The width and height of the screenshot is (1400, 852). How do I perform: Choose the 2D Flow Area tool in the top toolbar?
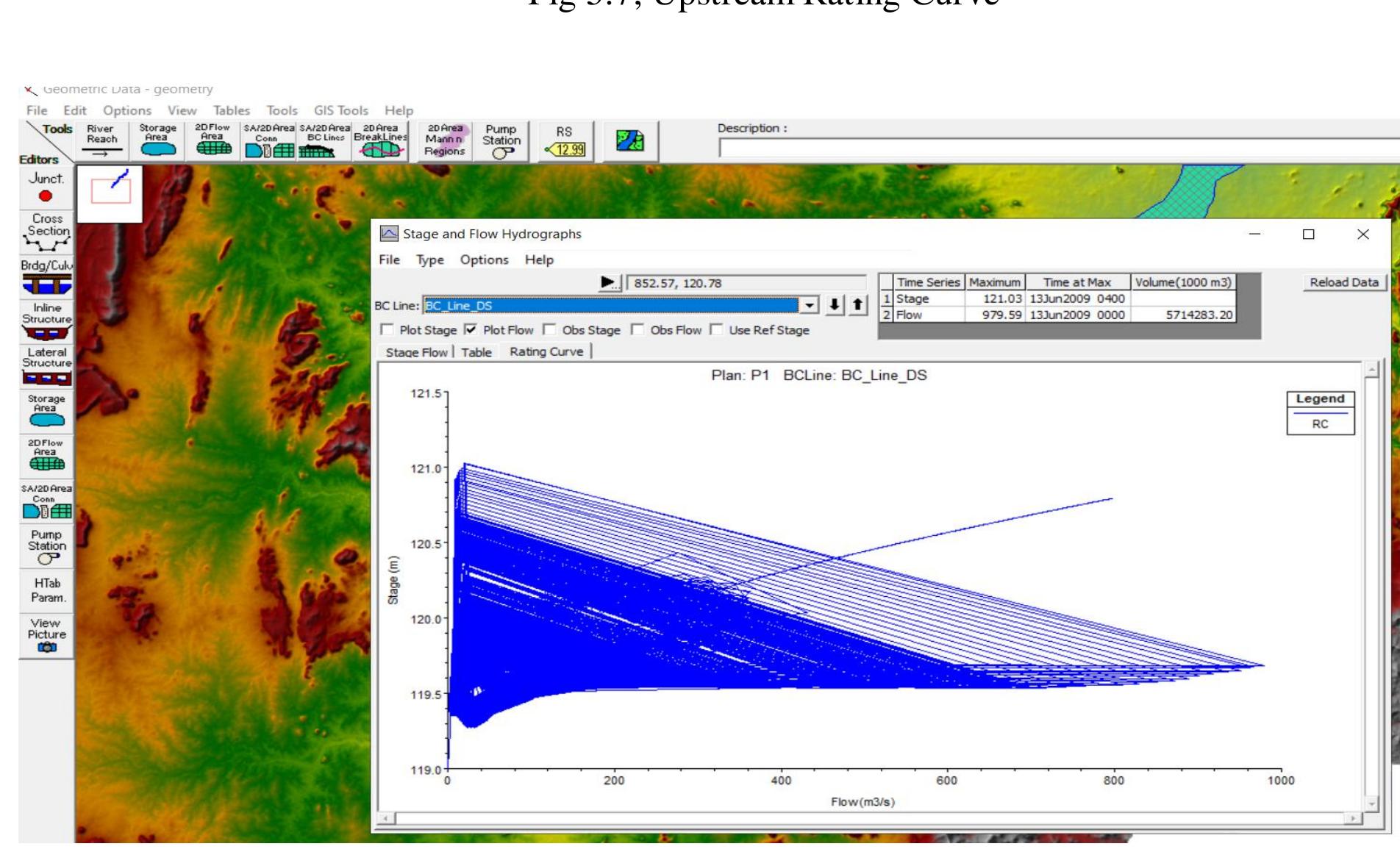tap(213, 141)
